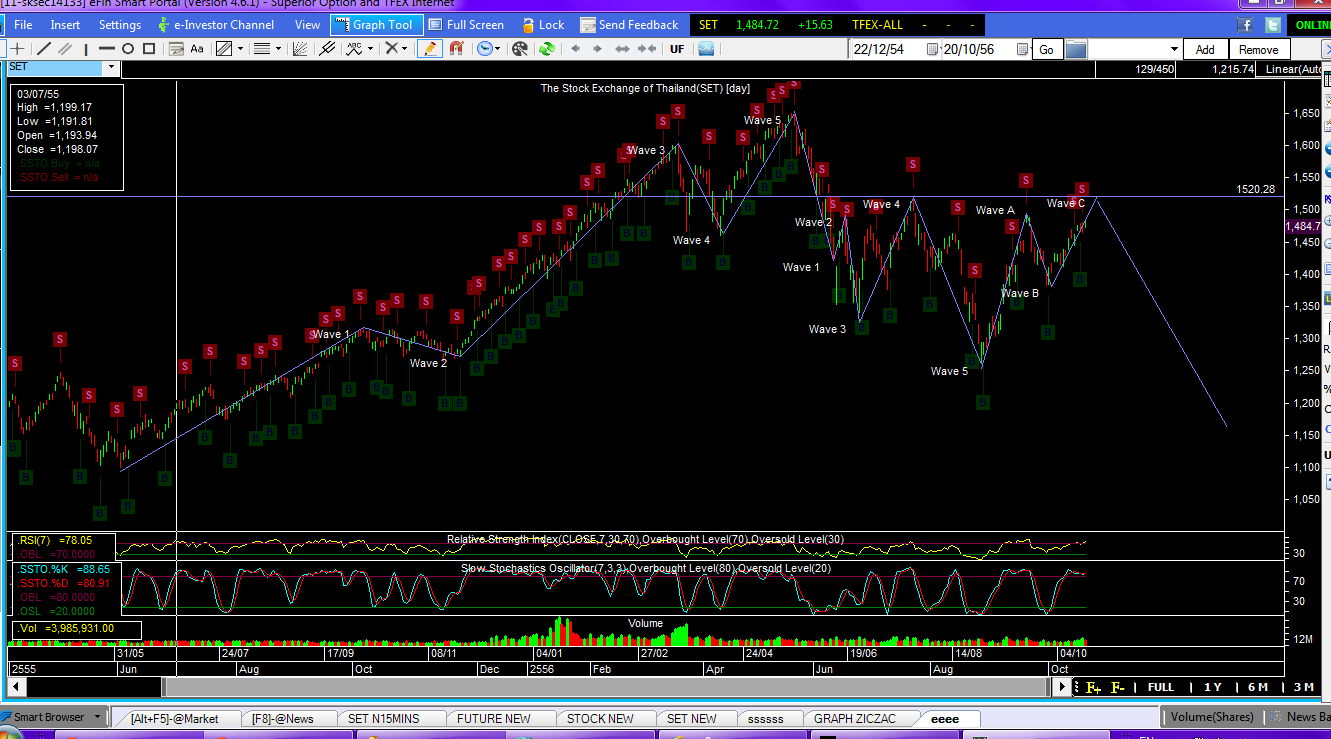
Task: Click the horizontal scrollbar right arrow
Action: (x=1062, y=687)
